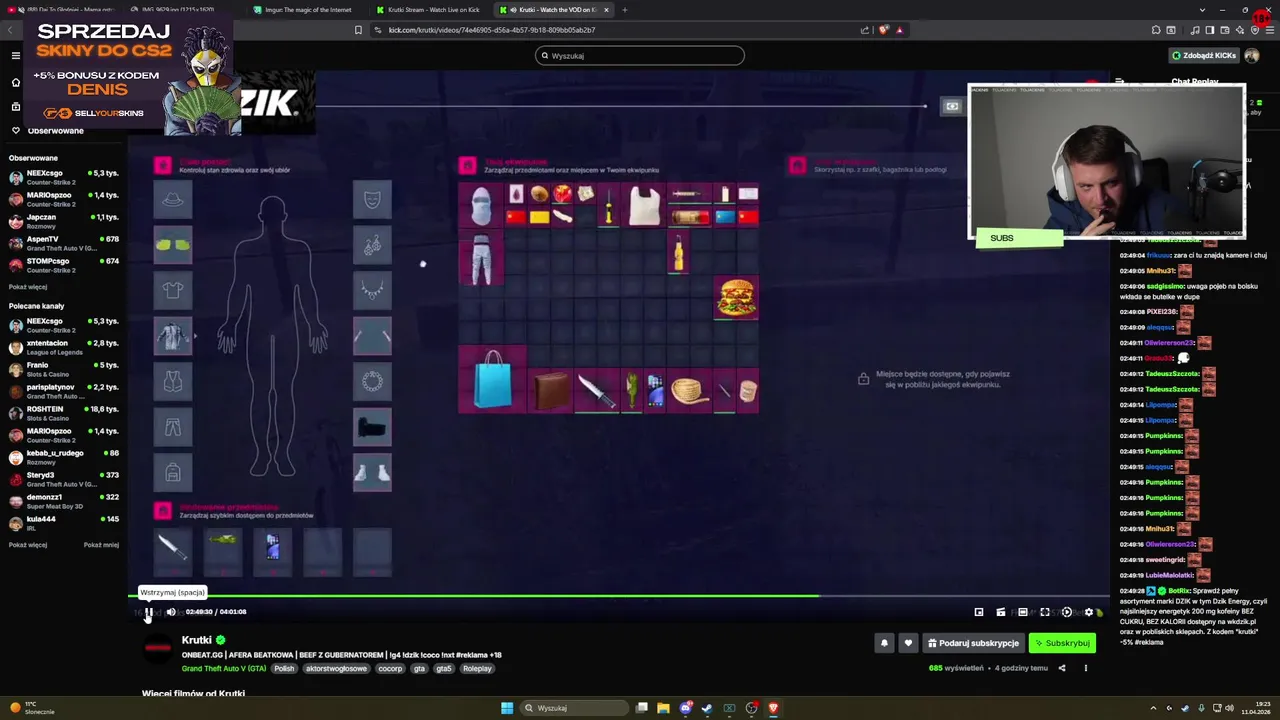Open STOMPcsgo channel in sidebar
This screenshot has width=1280, height=720.
click(x=64, y=265)
